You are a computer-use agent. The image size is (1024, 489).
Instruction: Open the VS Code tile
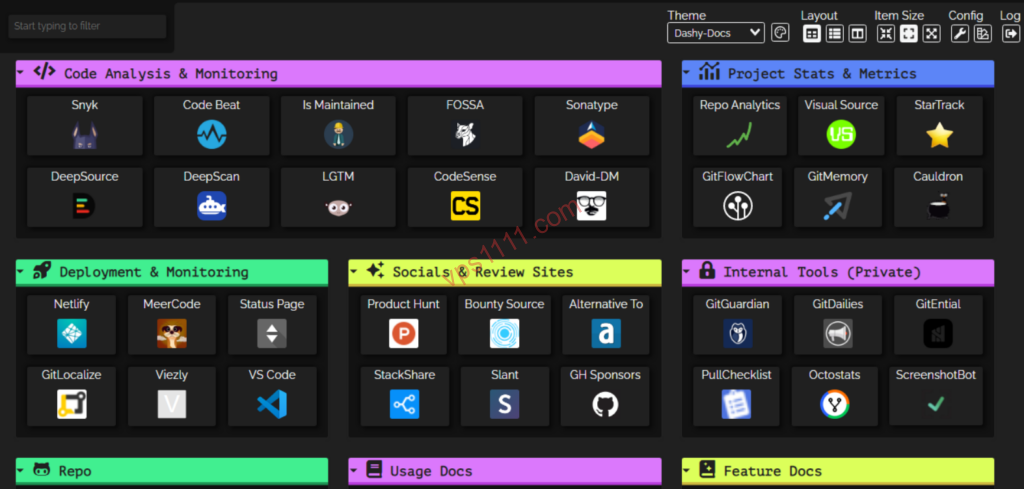[272, 396]
